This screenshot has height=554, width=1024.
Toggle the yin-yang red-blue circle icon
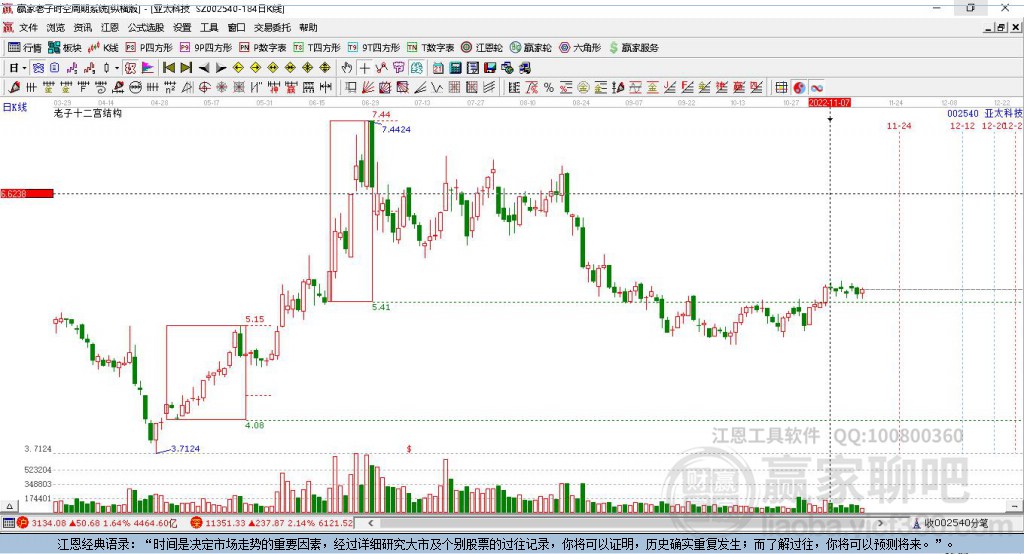(x=799, y=87)
